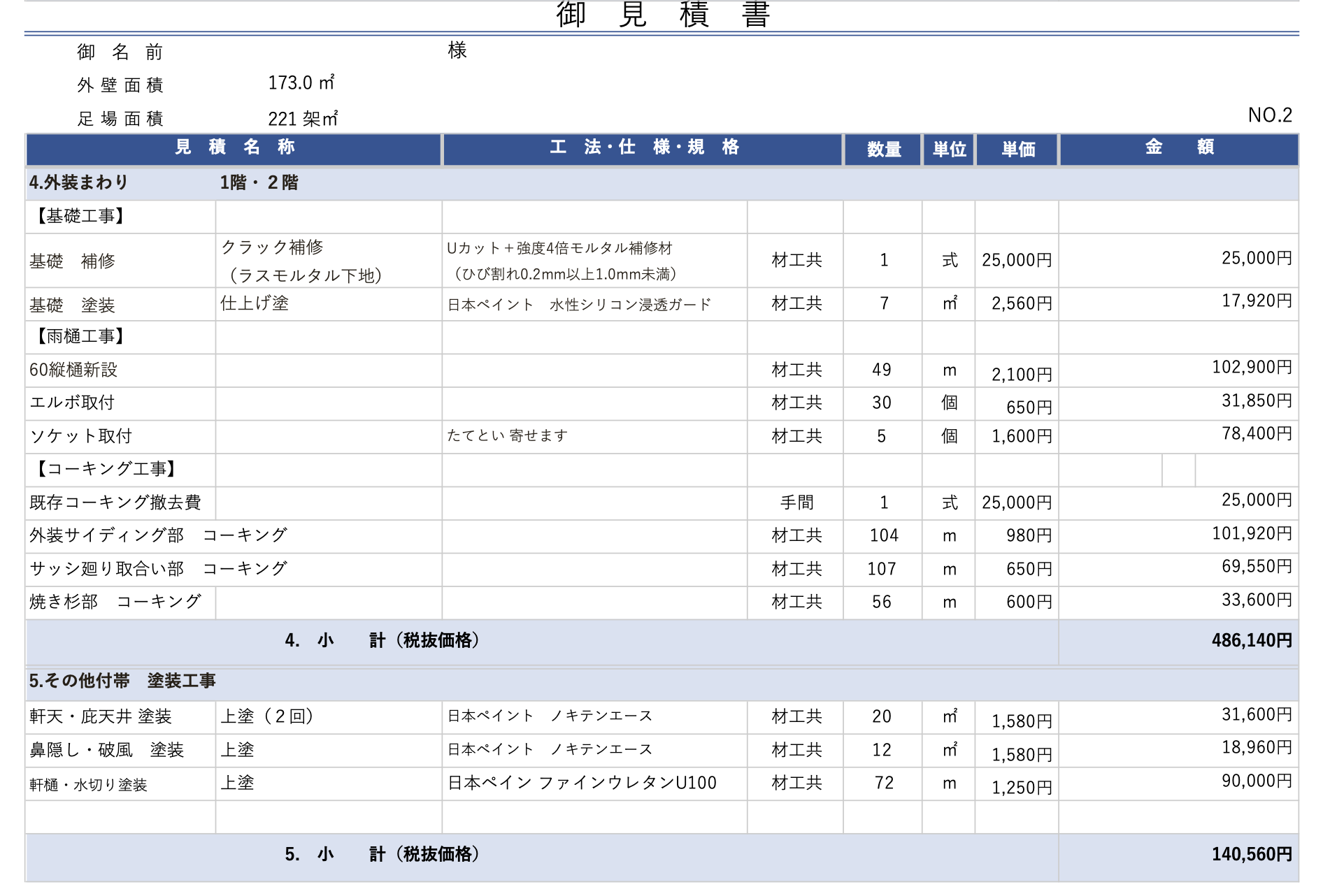Image resolution: width=1323 pixels, height=896 pixels.
Task: Click the Uカット＋強度4倍モルタル補修材 spec cell
Action: 594,261
